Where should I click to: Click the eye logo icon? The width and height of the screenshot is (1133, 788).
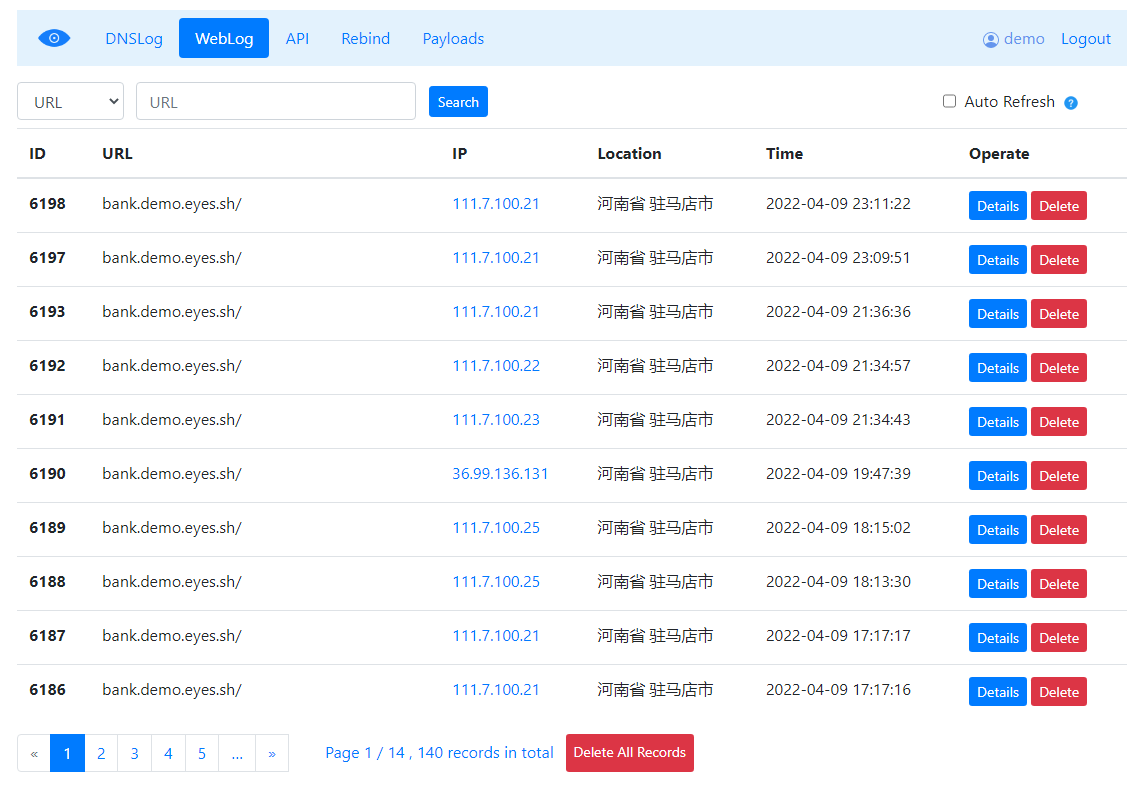point(54,38)
